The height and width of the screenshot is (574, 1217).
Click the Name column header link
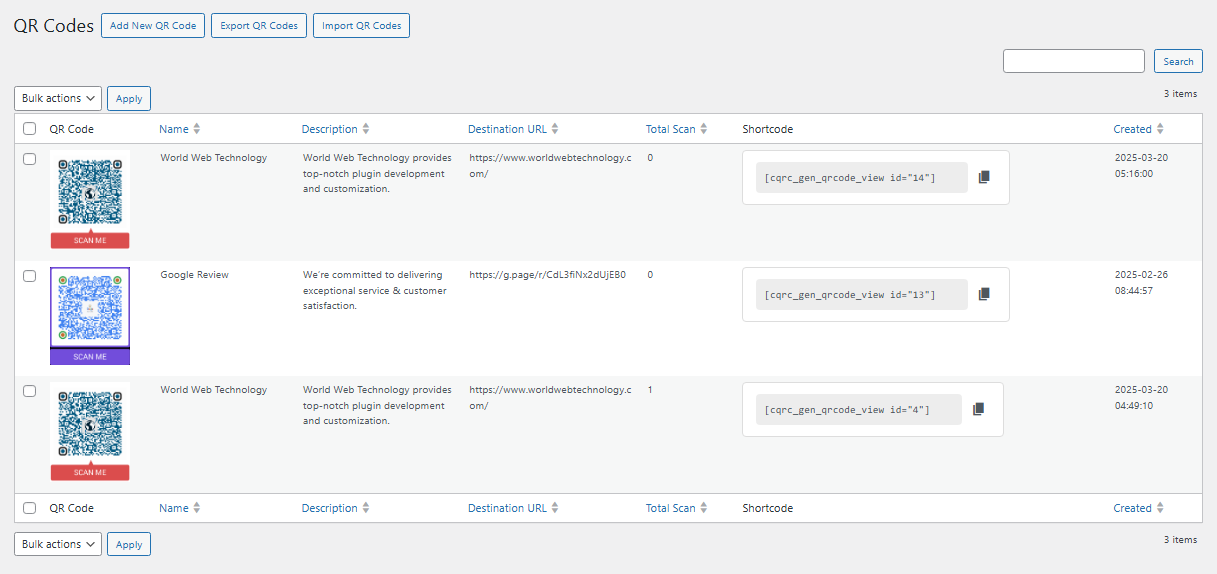[x=174, y=129]
